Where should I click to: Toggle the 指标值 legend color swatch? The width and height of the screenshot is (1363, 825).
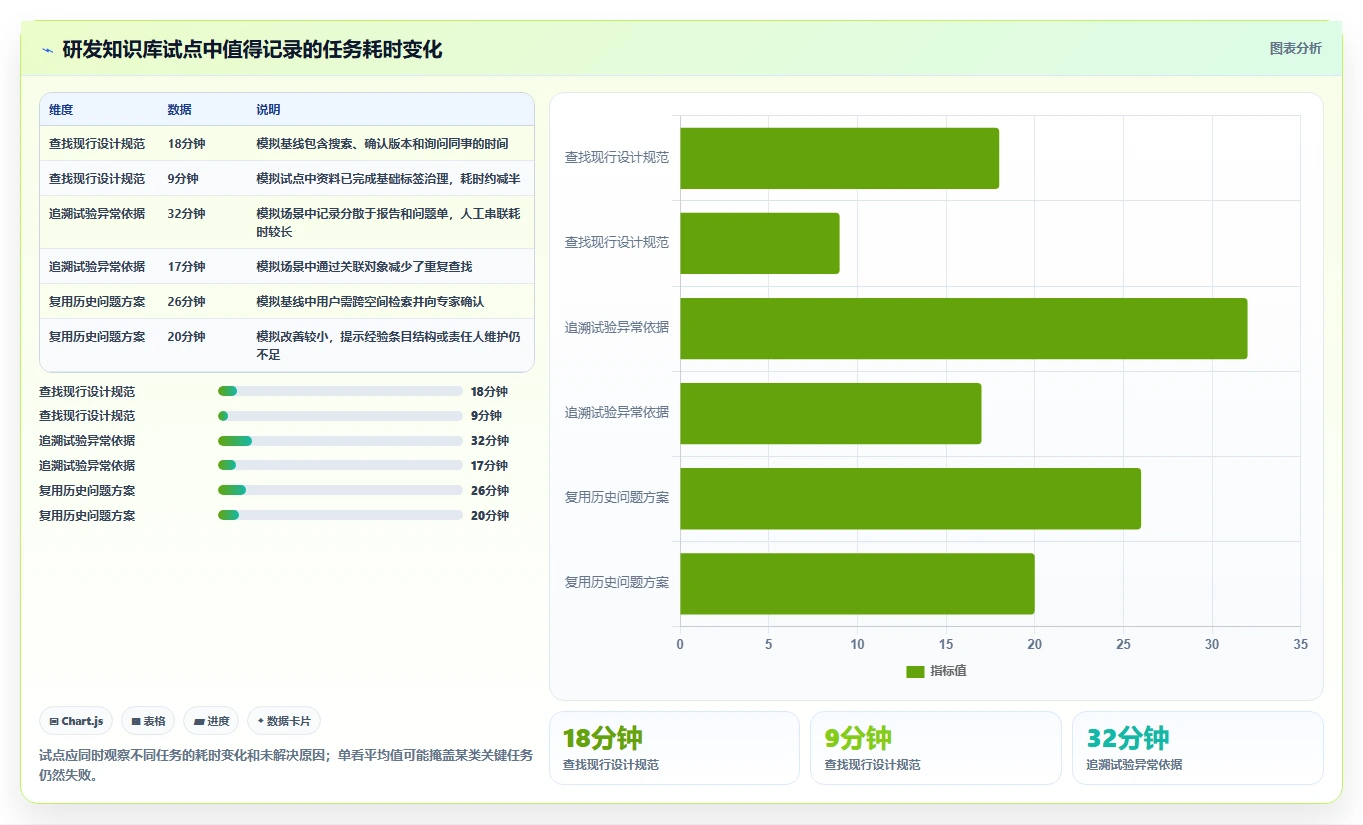pyautogui.click(x=915, y=672)
